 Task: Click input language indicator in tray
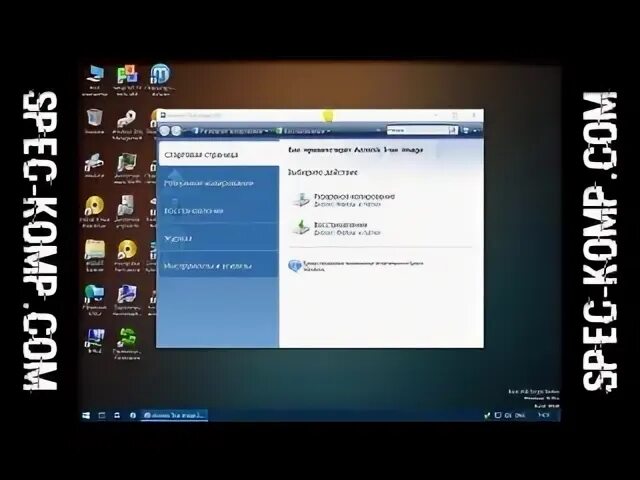click(520, 416)
